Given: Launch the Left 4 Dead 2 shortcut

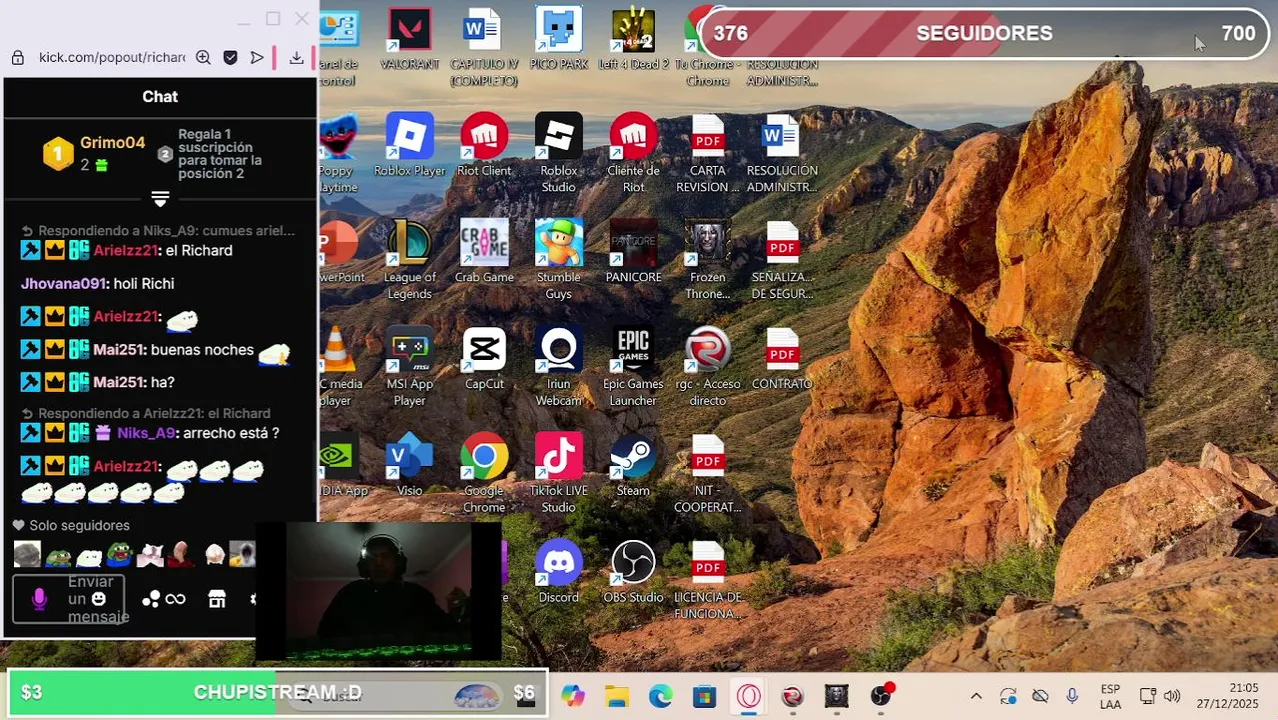Looking at the screenshot, I should point(633,38).
